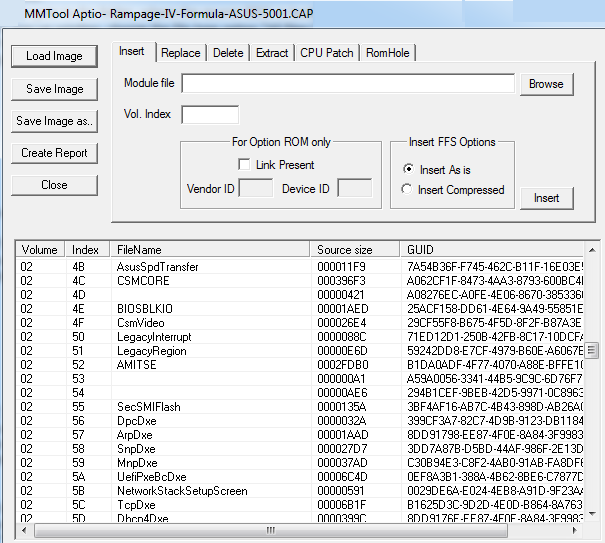Click the horizontal scroll left arrow
The width and height of the screenshot is (605, 543).
click(24, 530)
